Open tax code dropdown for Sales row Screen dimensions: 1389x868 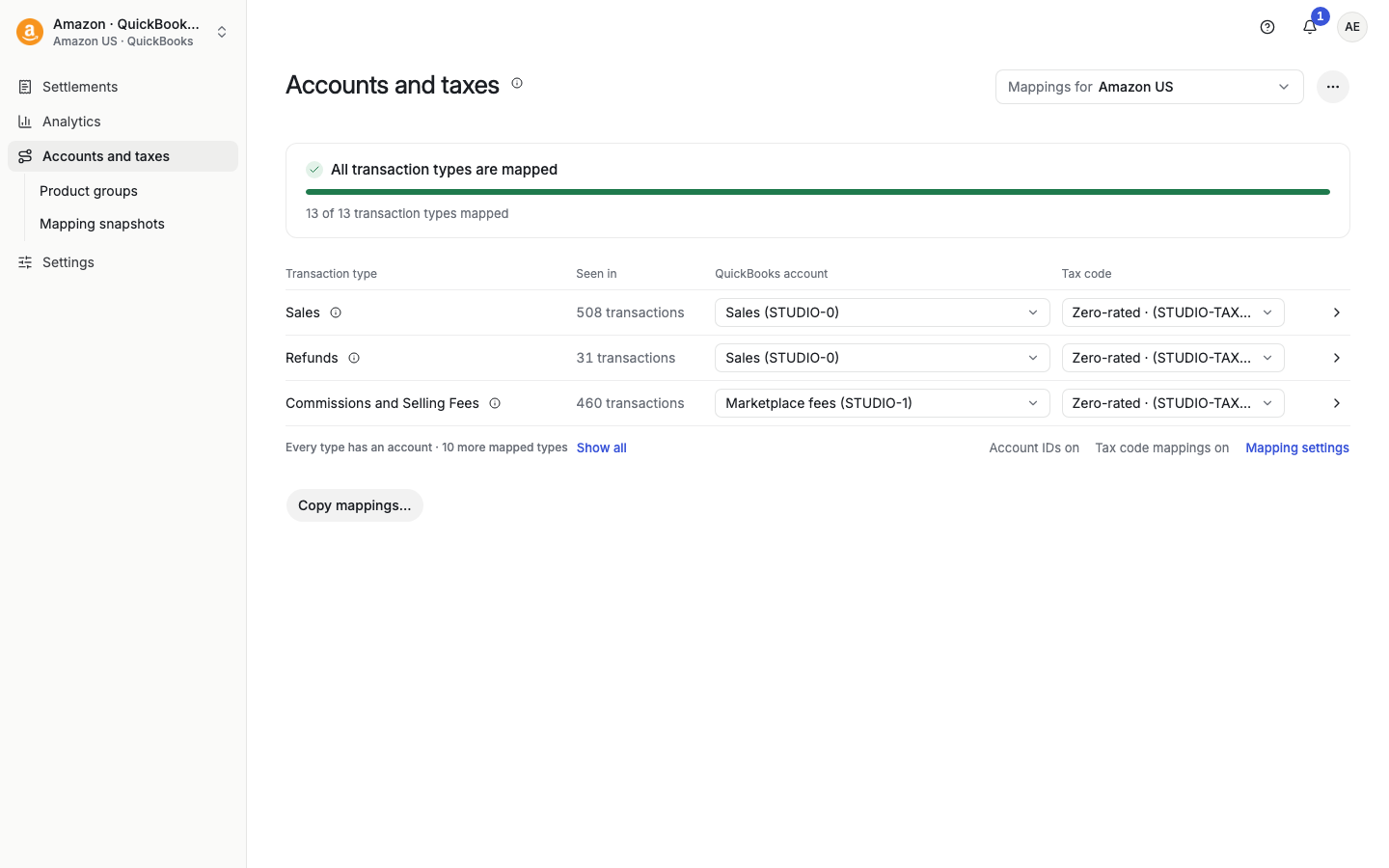tap(1173, 312)
